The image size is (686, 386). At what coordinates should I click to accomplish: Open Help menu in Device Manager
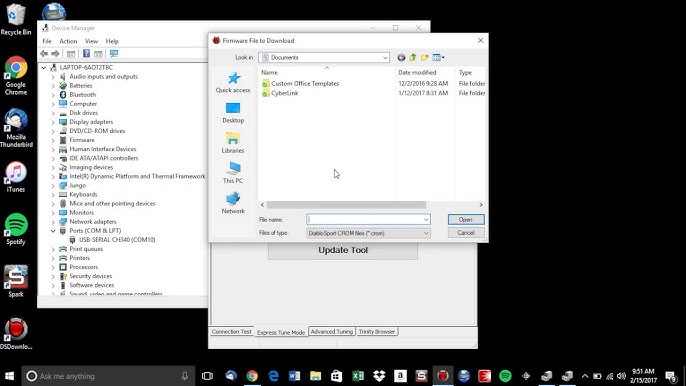(x=112, y=41)
